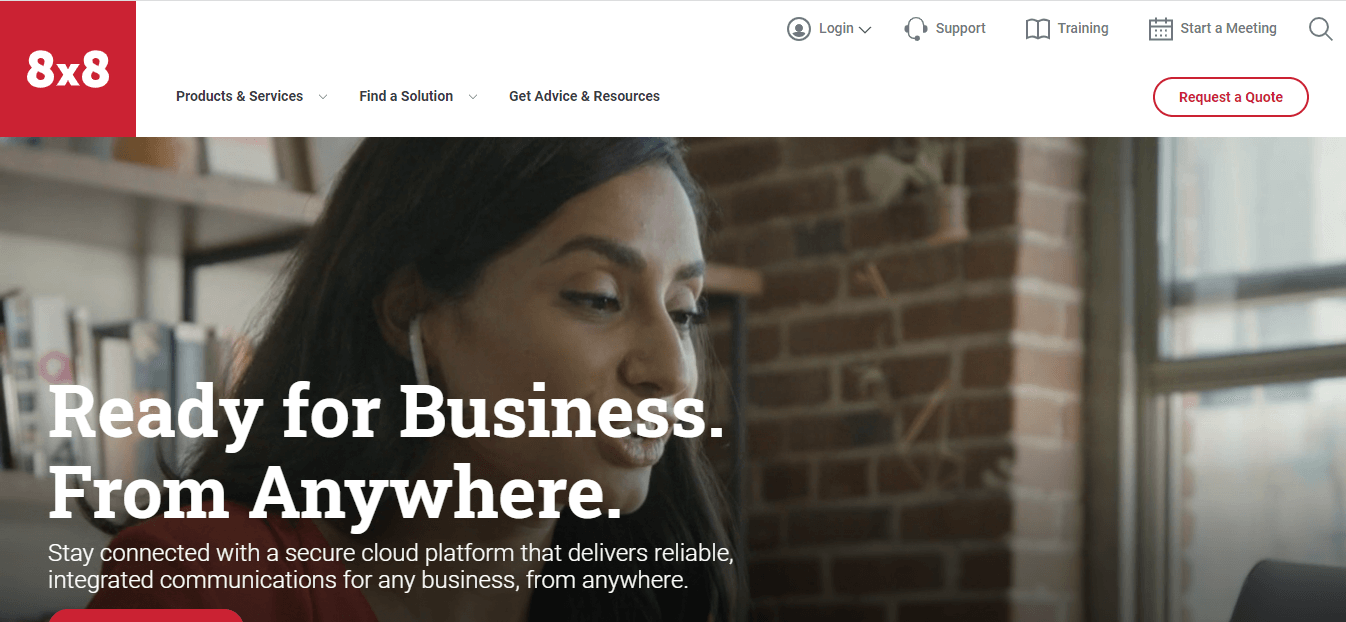
Task: Click the red call-to-action button below the tagline
Action: 145,616
